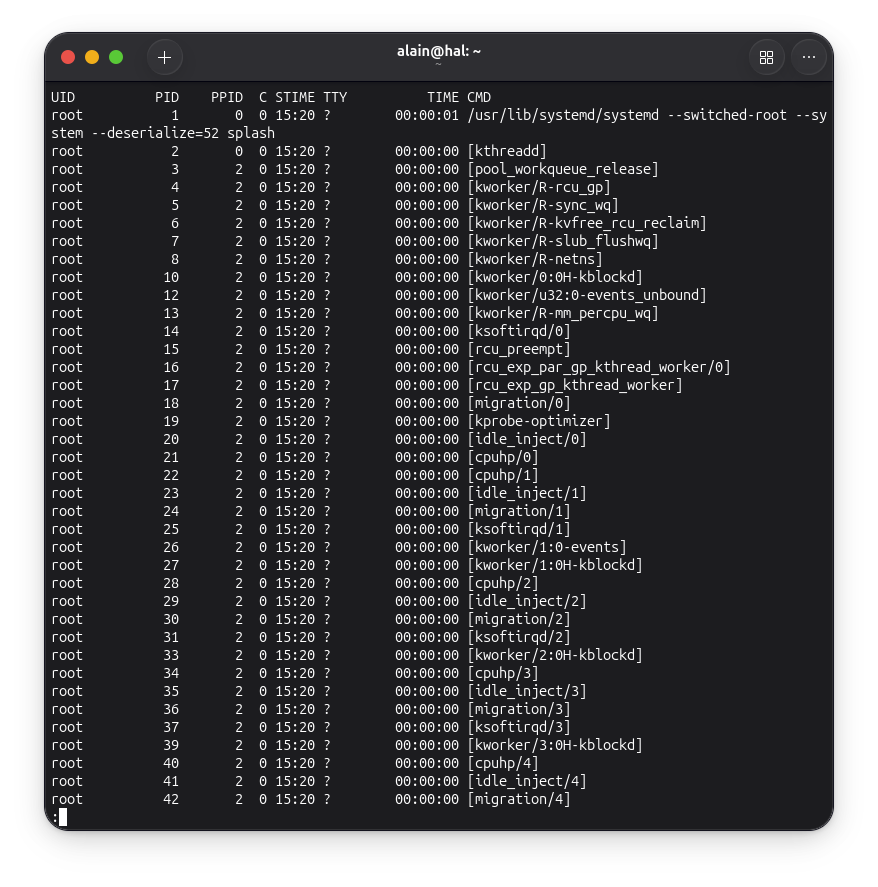Click the [kworker/0:0H-kblockd] process entry
Viewport: 878px width, 887px height.
(555, 277)
